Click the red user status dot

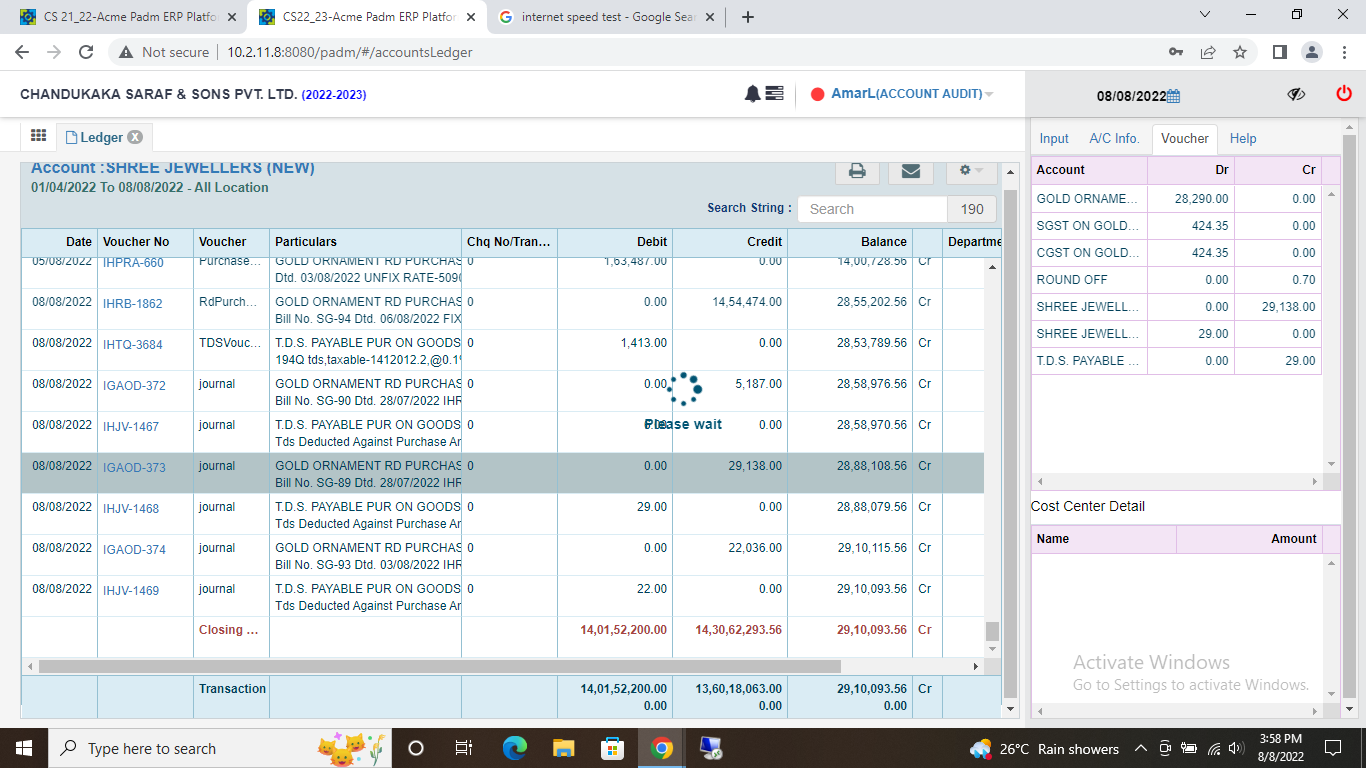pos(817,94)
